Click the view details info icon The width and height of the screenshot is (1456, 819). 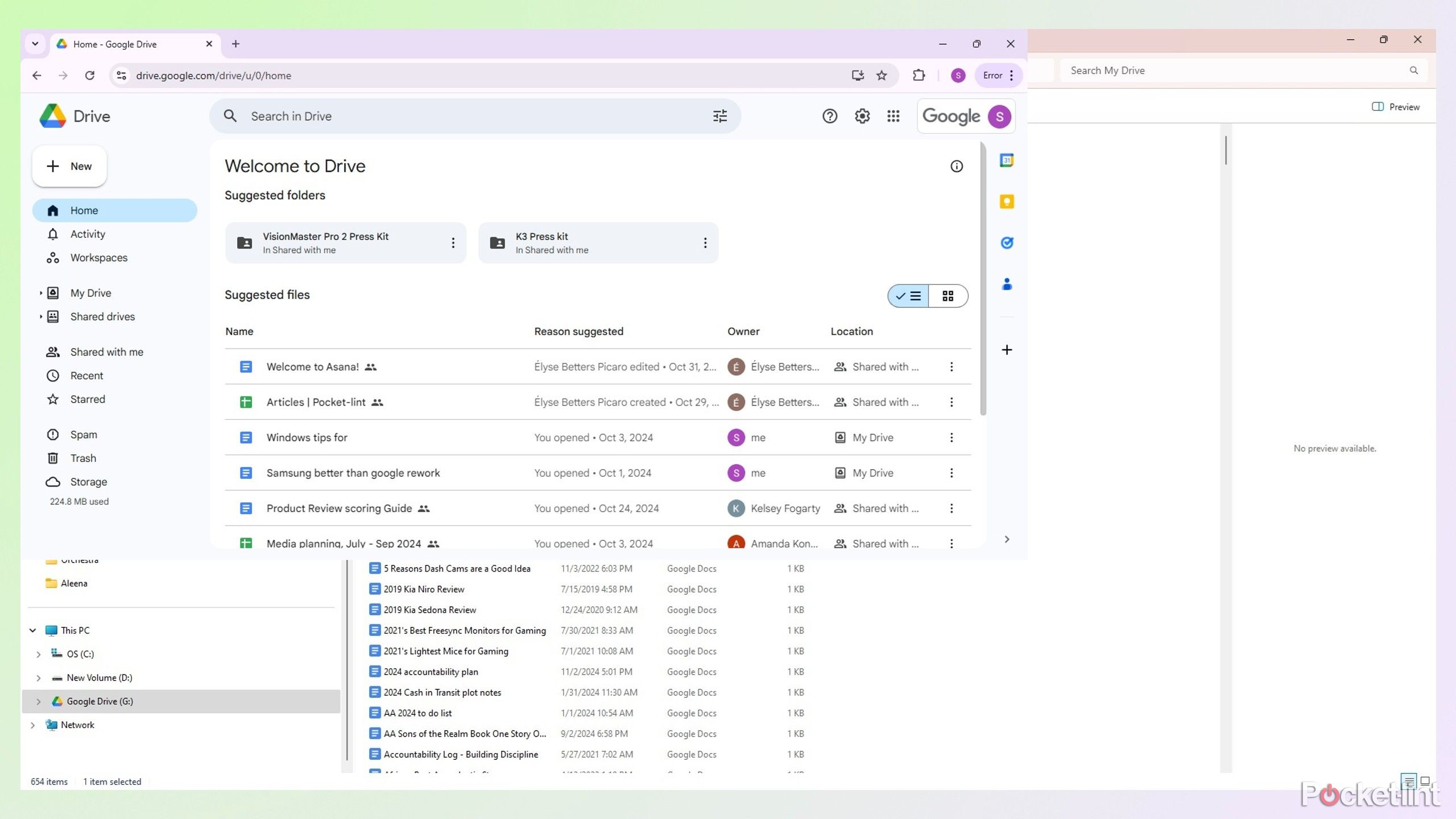(x=957, y=166)
